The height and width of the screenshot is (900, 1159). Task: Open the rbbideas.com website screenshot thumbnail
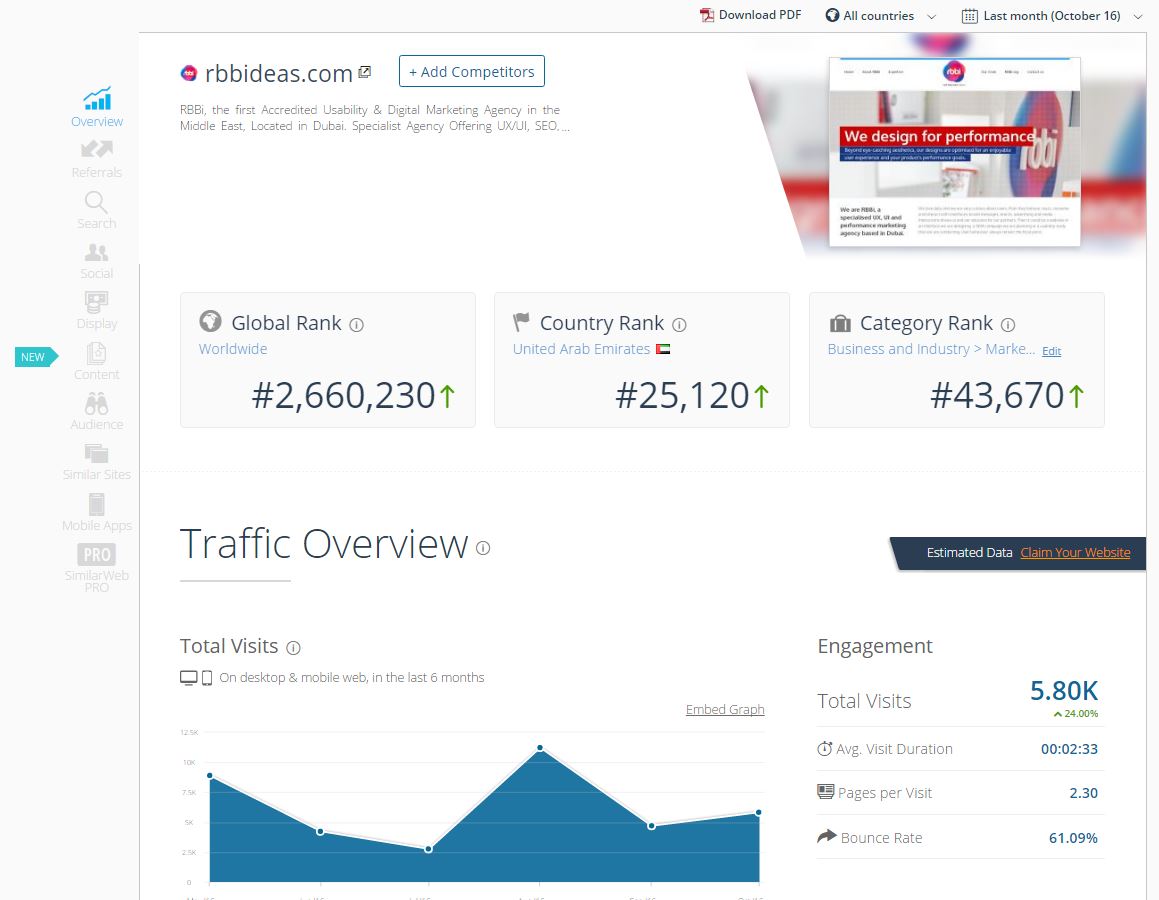point(954,151)
